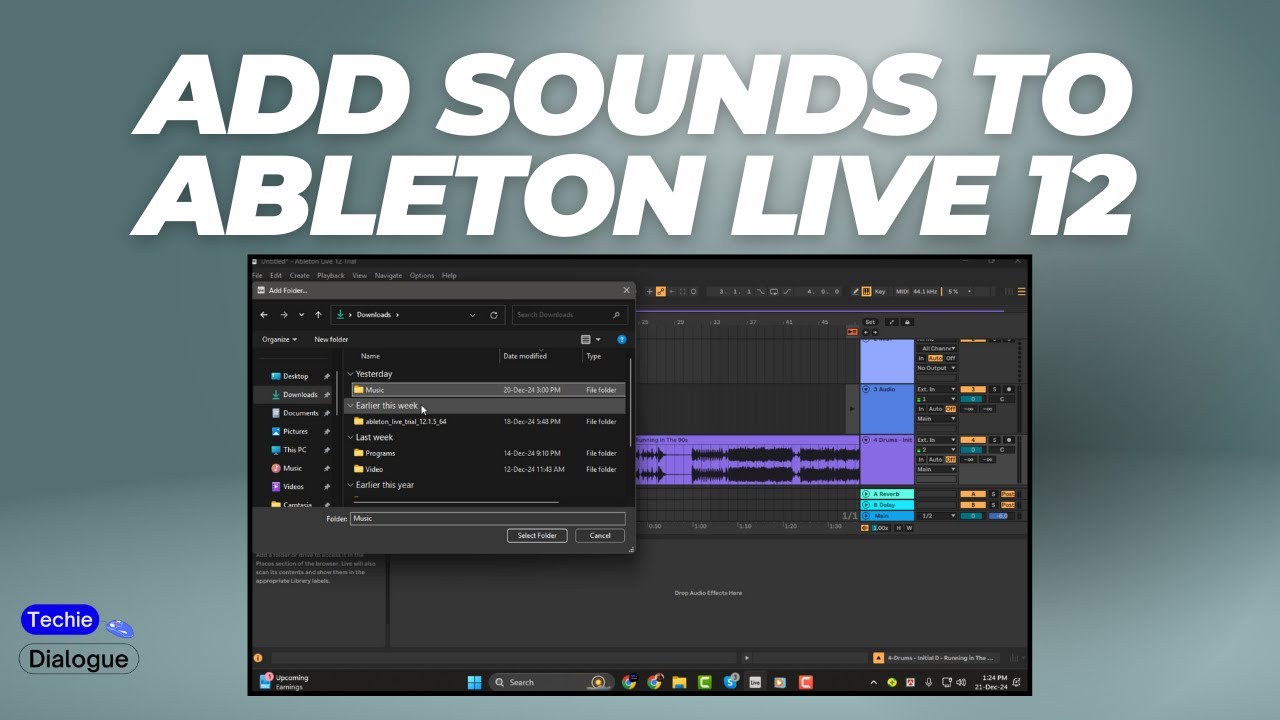The width and height of the screenshot is (1280, 720).
Task: Select the Music folder in the list
Action: [x=489, y=390]
